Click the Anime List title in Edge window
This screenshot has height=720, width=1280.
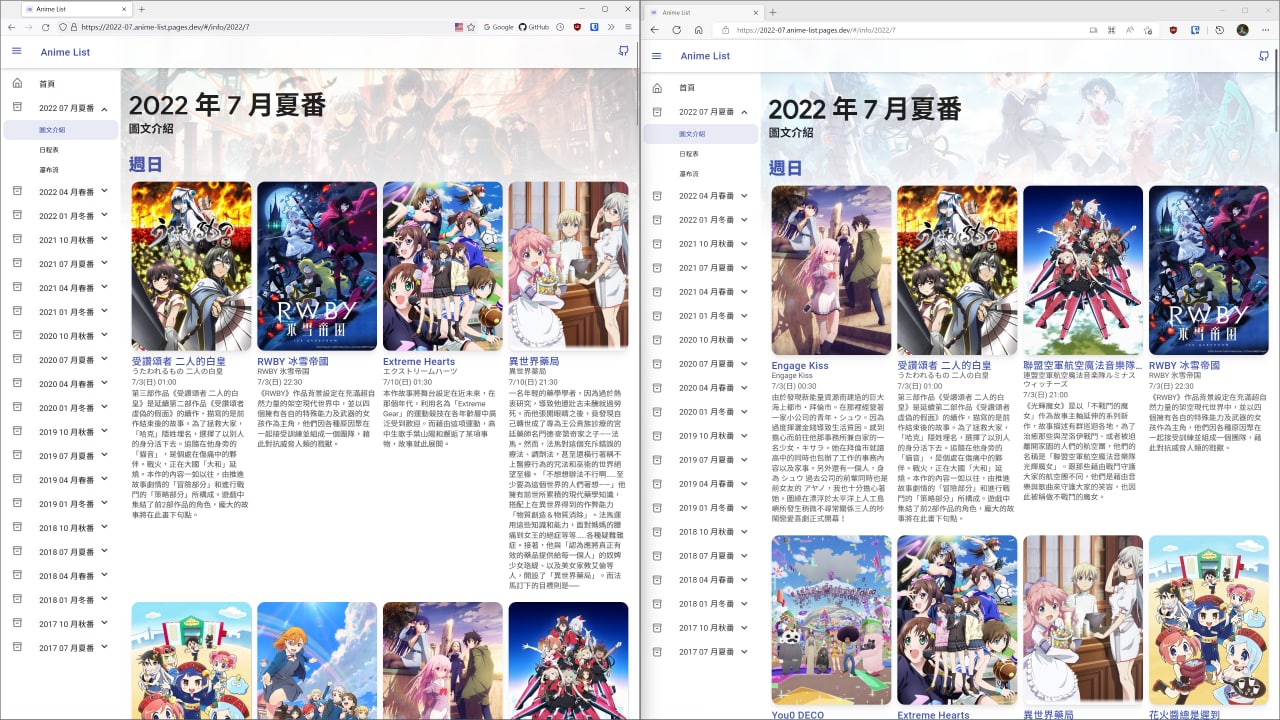(x=705, y=56)
